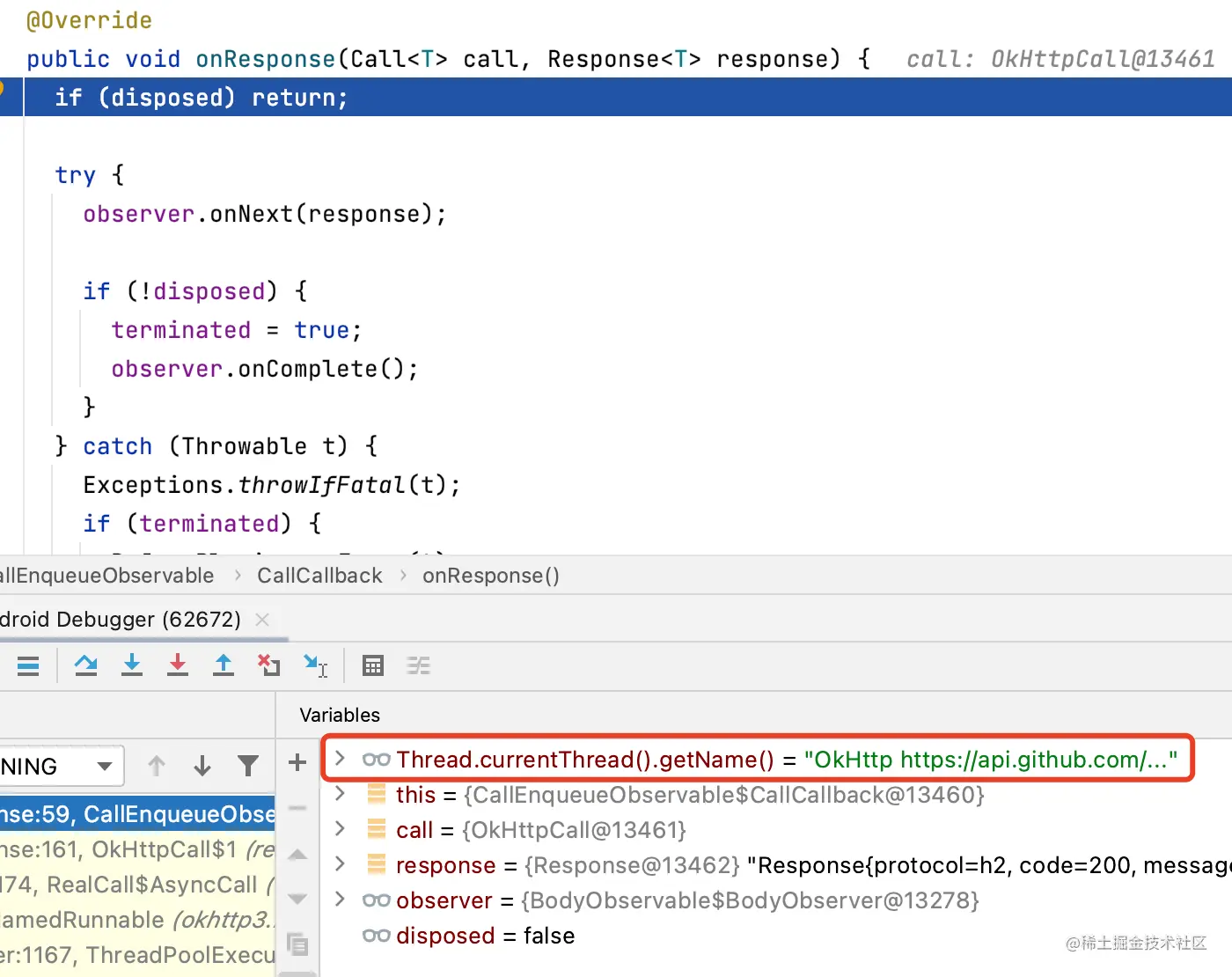Click the response value {Response@13462}

coord(632,865)
